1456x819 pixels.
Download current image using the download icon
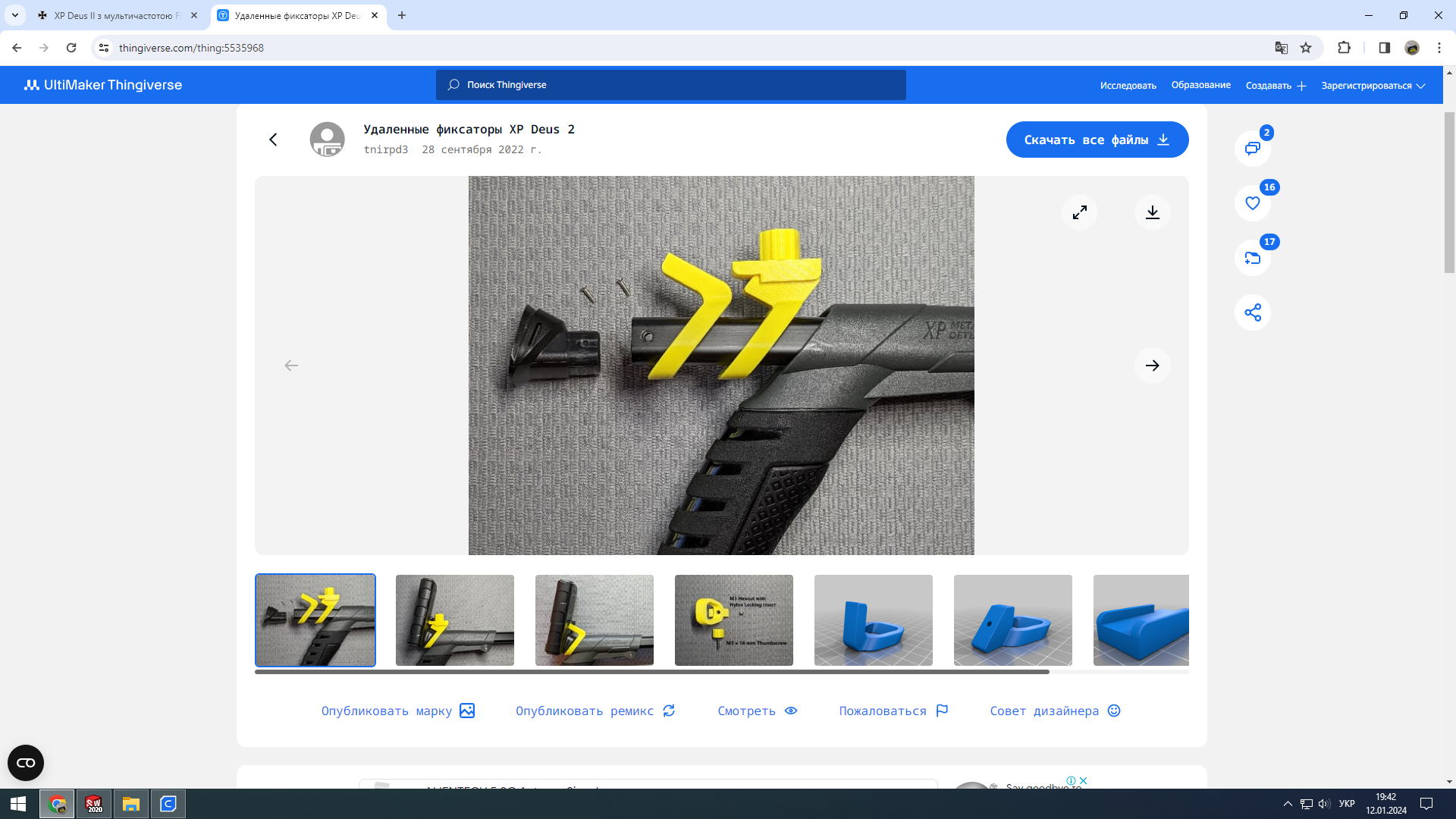tap(1153, 212)
